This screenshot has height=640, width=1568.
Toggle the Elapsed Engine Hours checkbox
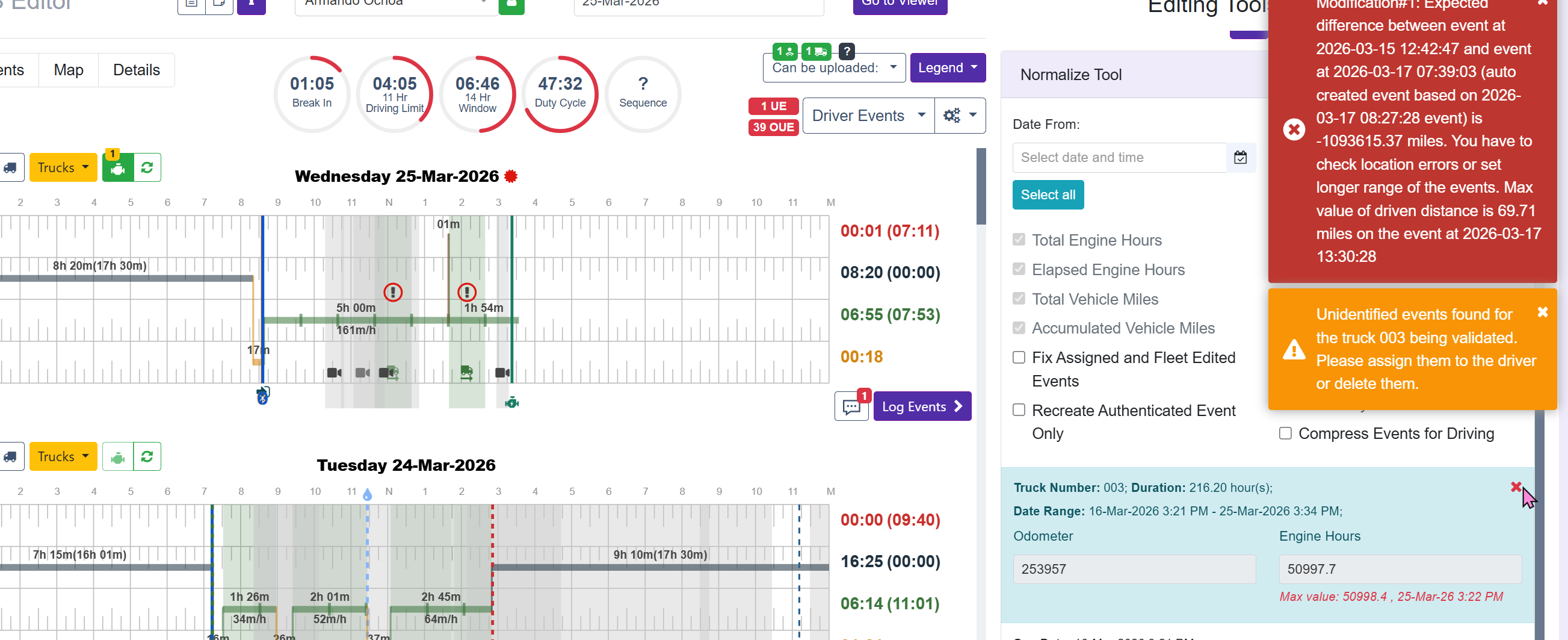click(x=1019, y=269)
